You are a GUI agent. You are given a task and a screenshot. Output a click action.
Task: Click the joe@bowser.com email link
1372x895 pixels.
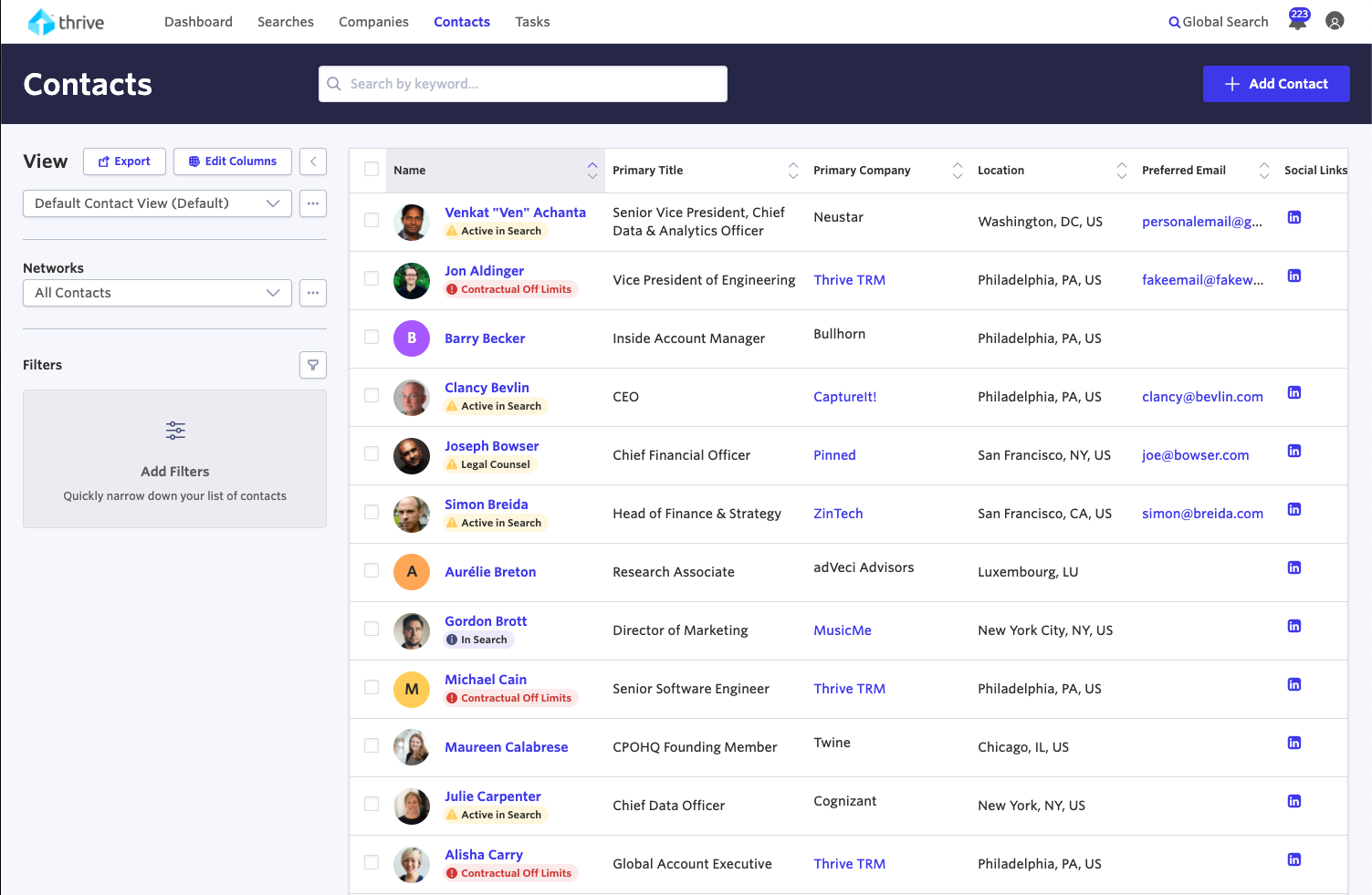[x=1195, y=455]
